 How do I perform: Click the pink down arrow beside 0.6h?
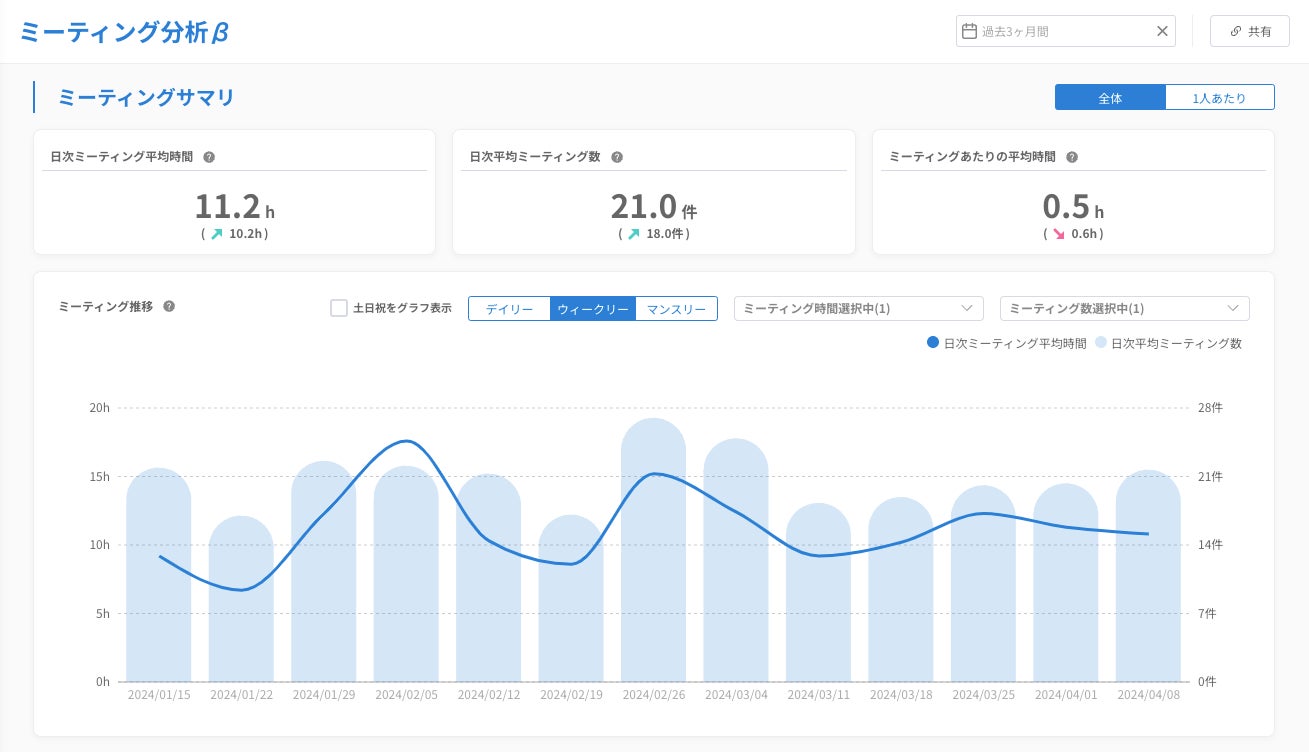[1058, 234]
